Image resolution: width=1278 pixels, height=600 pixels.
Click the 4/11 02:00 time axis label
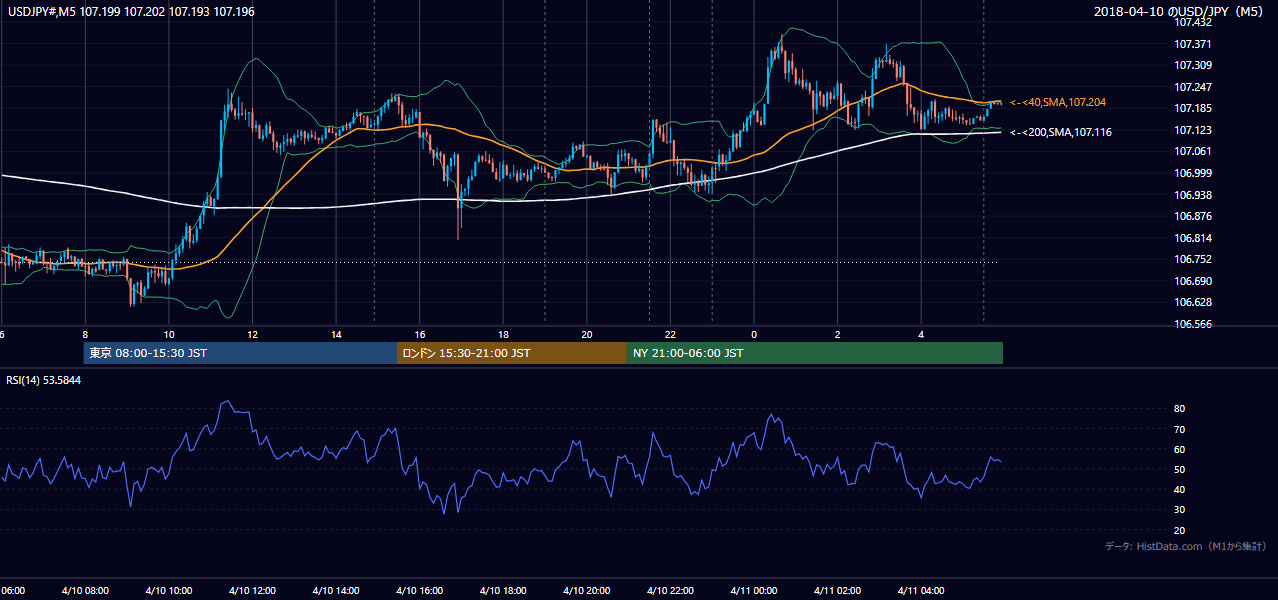tap(837, 591)
